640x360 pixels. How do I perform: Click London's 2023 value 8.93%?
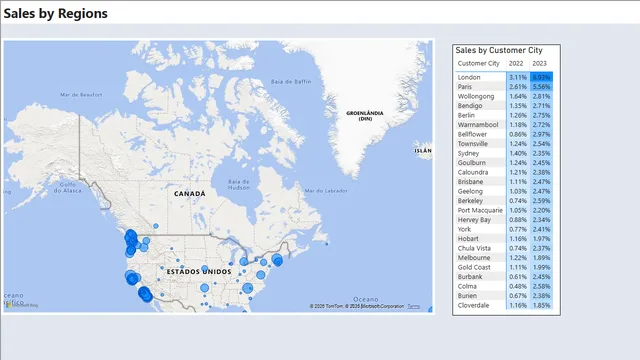pos(541,77)
